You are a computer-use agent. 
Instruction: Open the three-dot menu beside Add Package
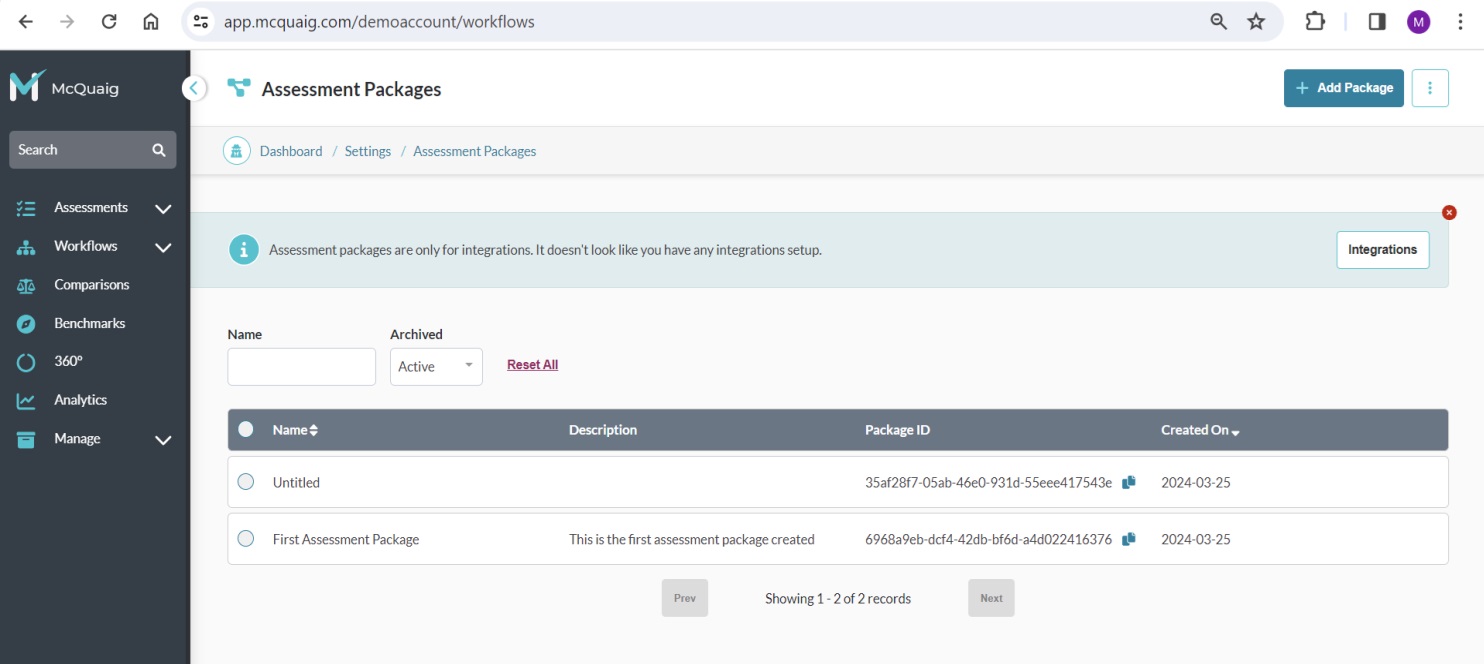click(x=1430, y=88)
